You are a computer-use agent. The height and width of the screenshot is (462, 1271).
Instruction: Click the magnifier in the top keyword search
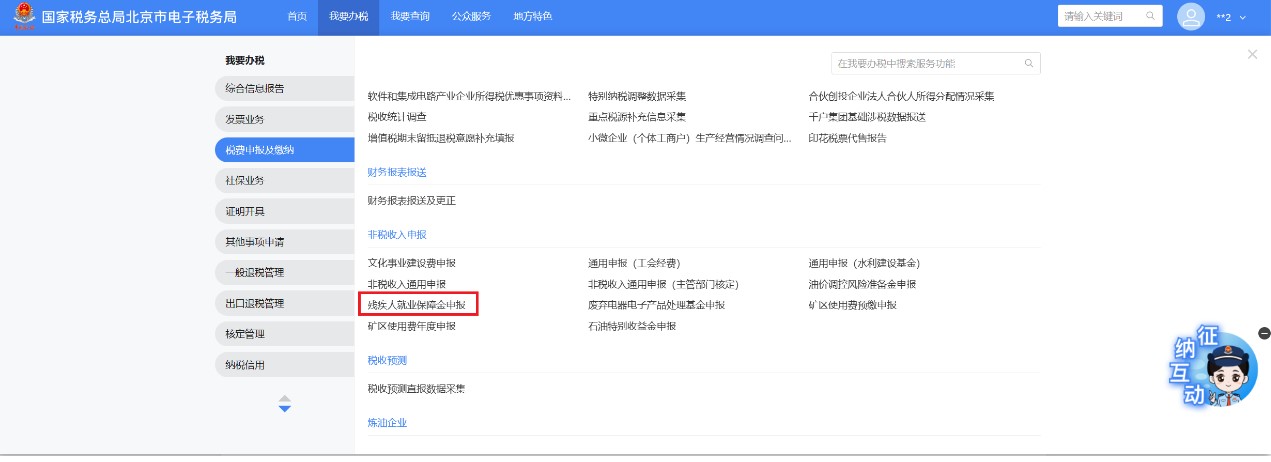(x=1151, y=16)
